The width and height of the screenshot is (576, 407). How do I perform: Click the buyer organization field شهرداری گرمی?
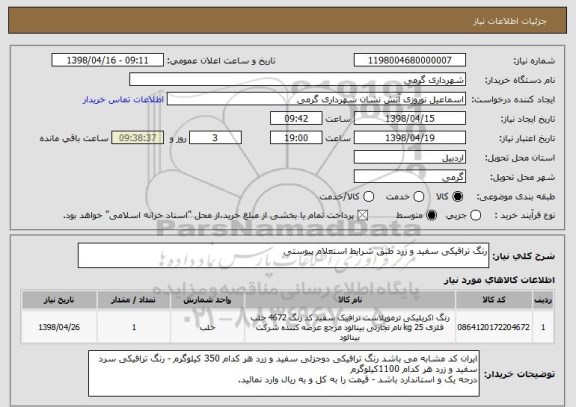click(298, 80)
